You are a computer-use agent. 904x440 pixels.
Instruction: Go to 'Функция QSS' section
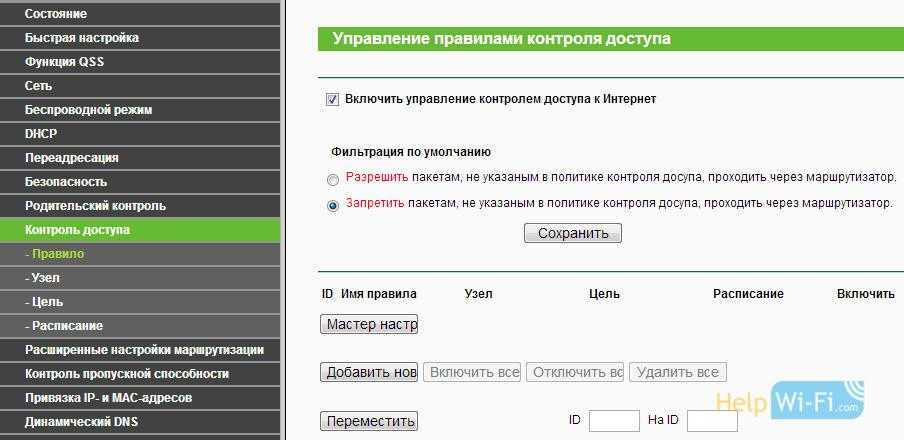tap(64, 62)
